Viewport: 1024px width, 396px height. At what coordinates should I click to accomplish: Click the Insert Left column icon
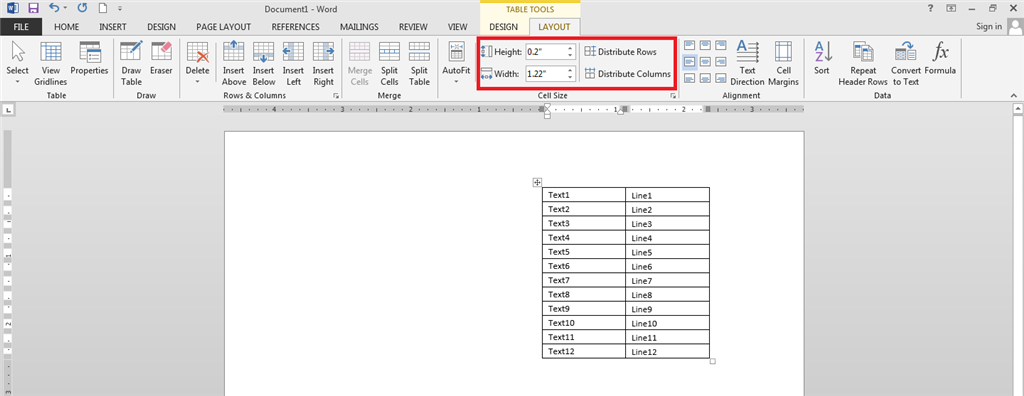click(x=293, y=63)
